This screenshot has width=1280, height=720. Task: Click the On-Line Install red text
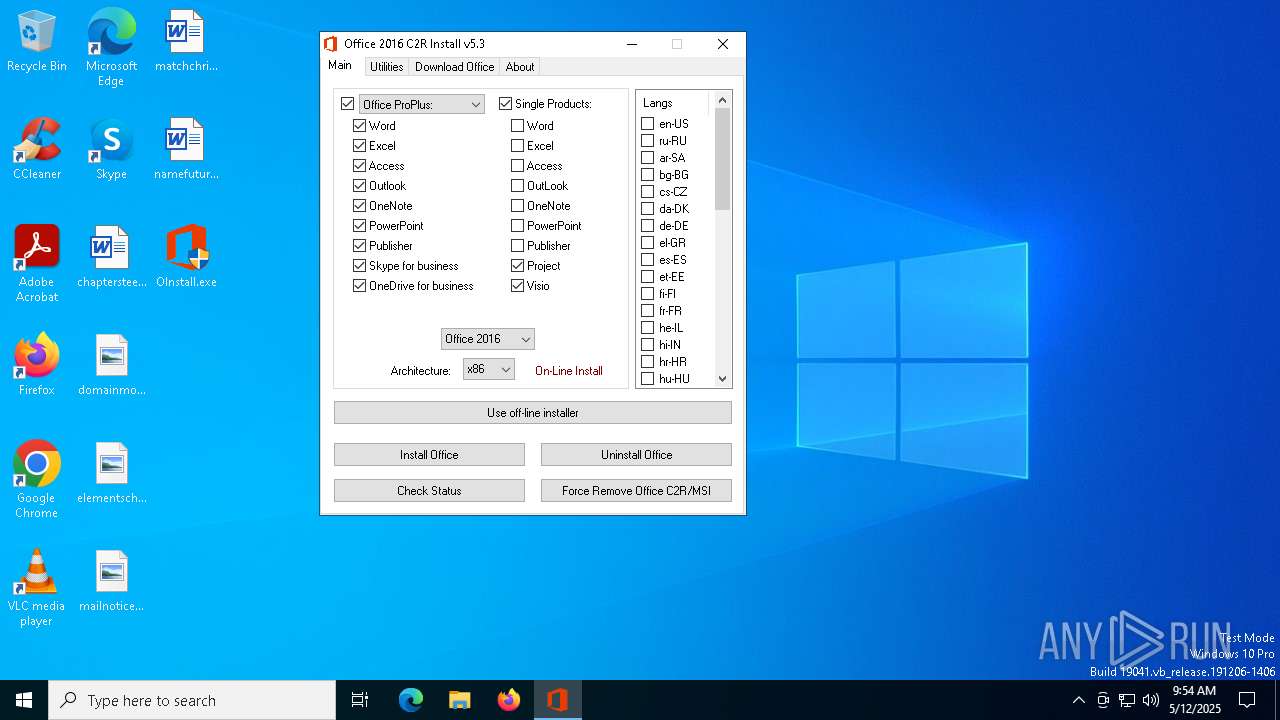point(569,371)
